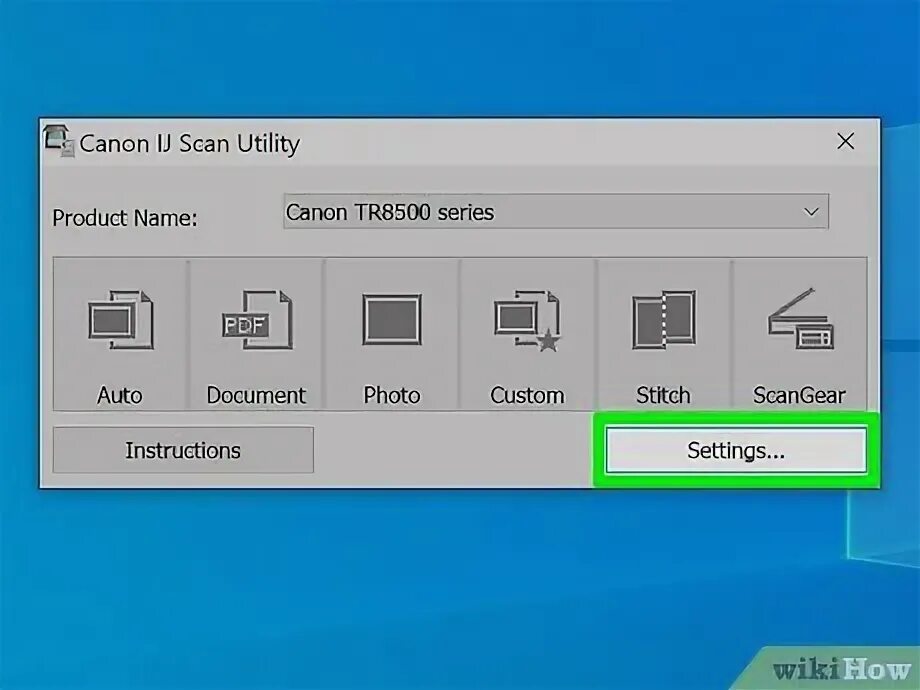Open the Stitch scan tool
This screenshot has width=920, height=690.
coord(664,334)
